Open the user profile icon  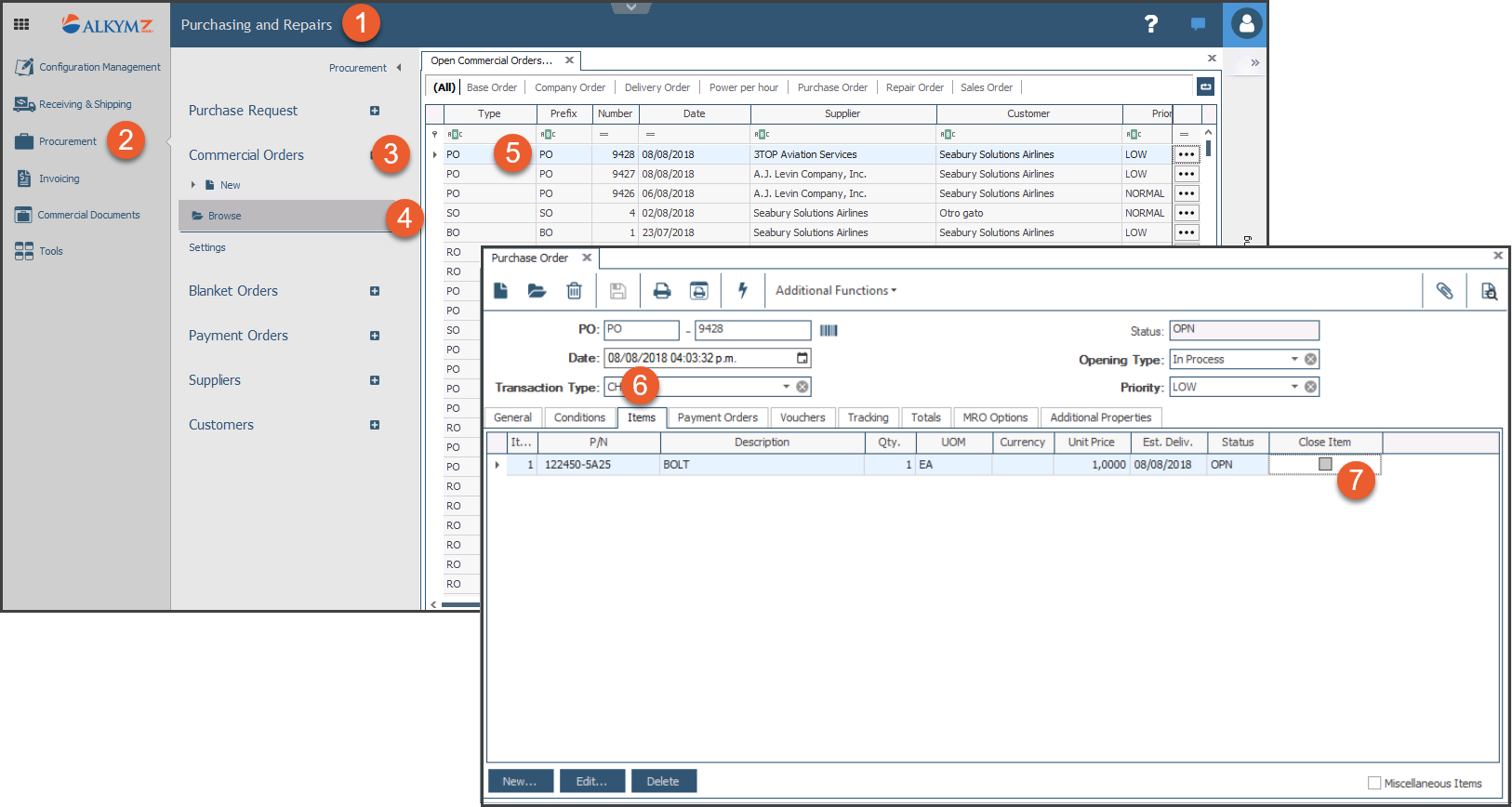pos(1246,23)
